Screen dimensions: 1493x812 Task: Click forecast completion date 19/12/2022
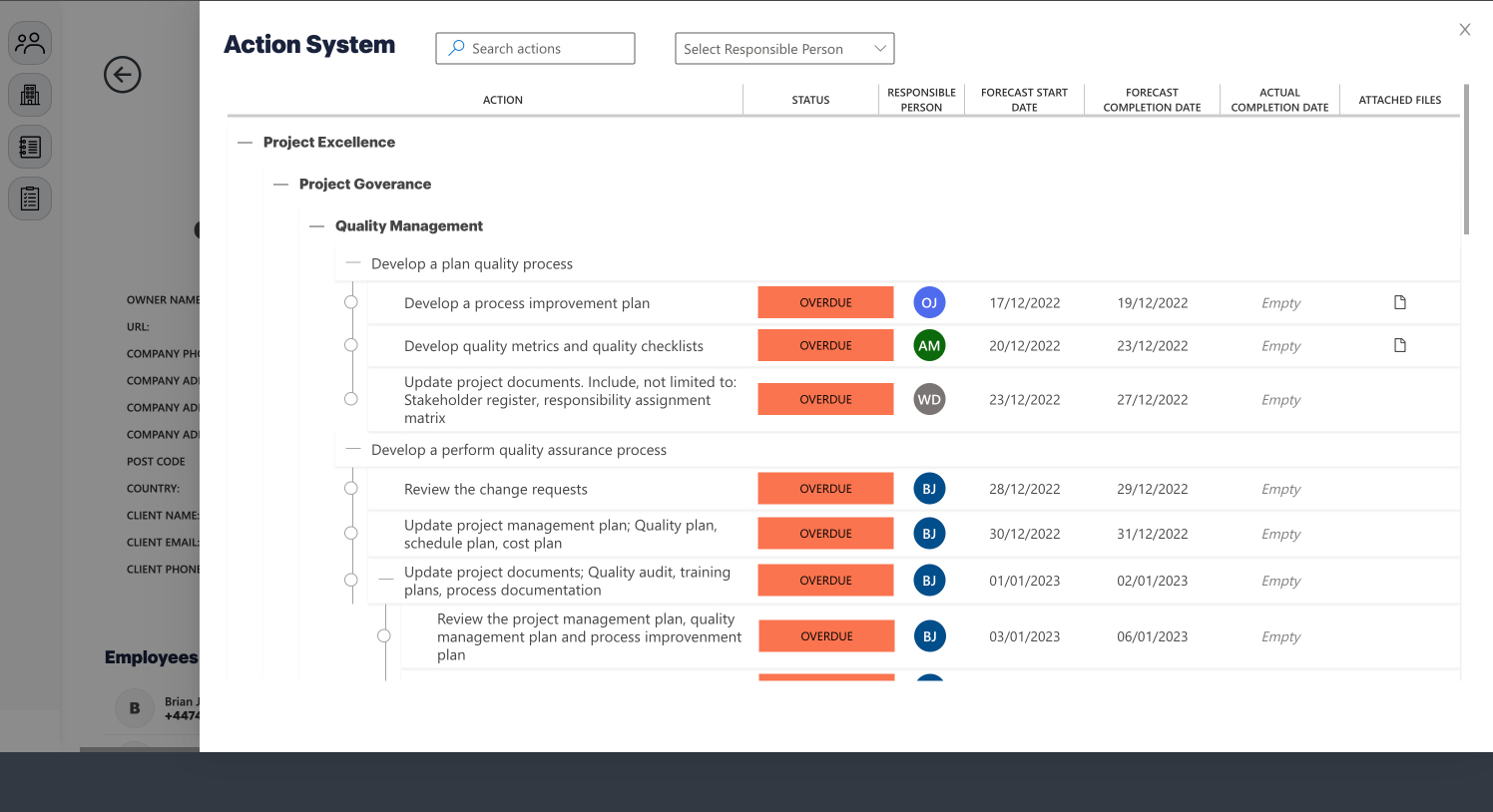(x=1153, y=303)
